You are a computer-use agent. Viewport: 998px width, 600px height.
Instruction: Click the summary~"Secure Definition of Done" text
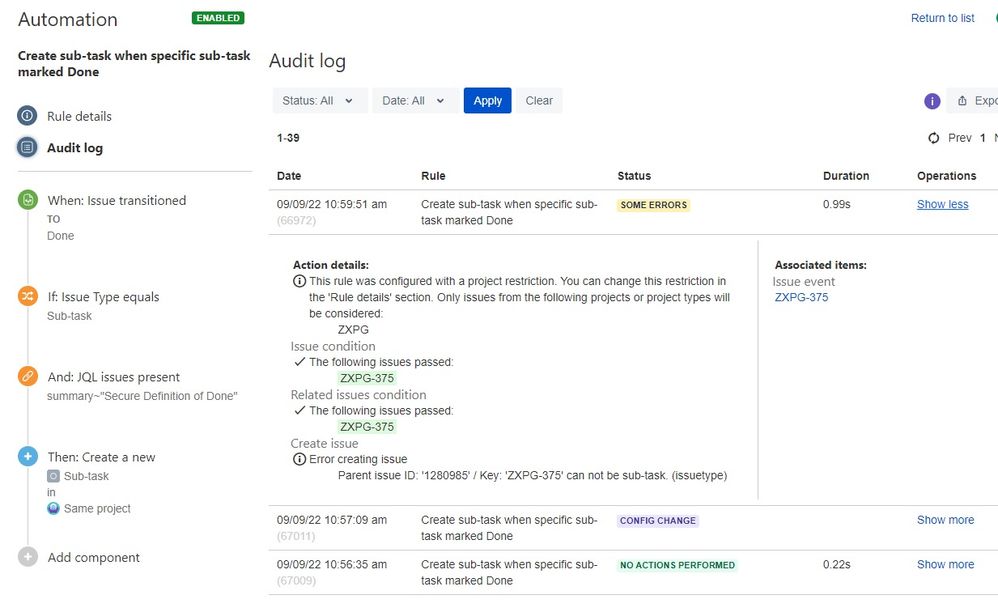coord(142,396)
